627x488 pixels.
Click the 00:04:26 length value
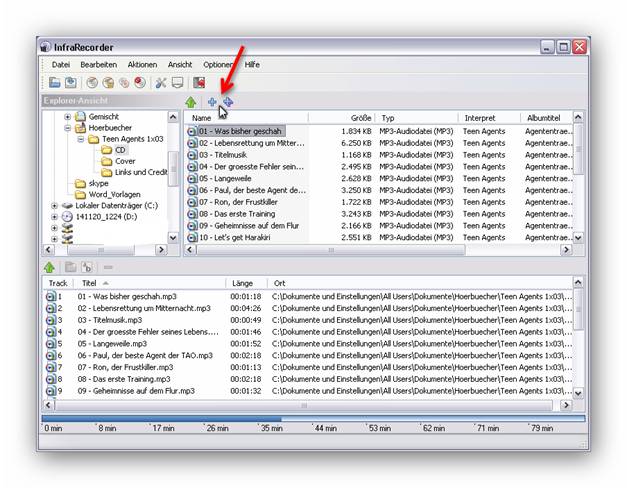246,308
